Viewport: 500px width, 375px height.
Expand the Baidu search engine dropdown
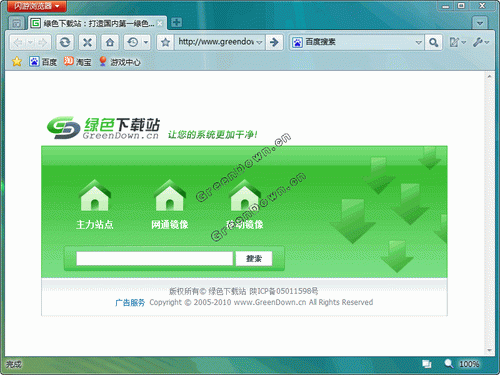419,42
